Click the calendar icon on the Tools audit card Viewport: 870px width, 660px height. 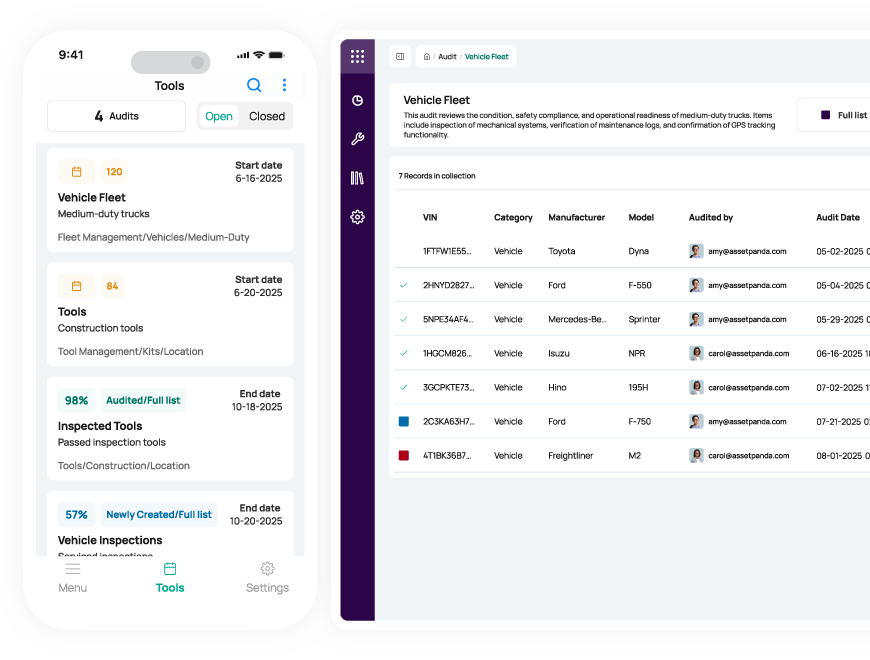[x=76, y=286]
